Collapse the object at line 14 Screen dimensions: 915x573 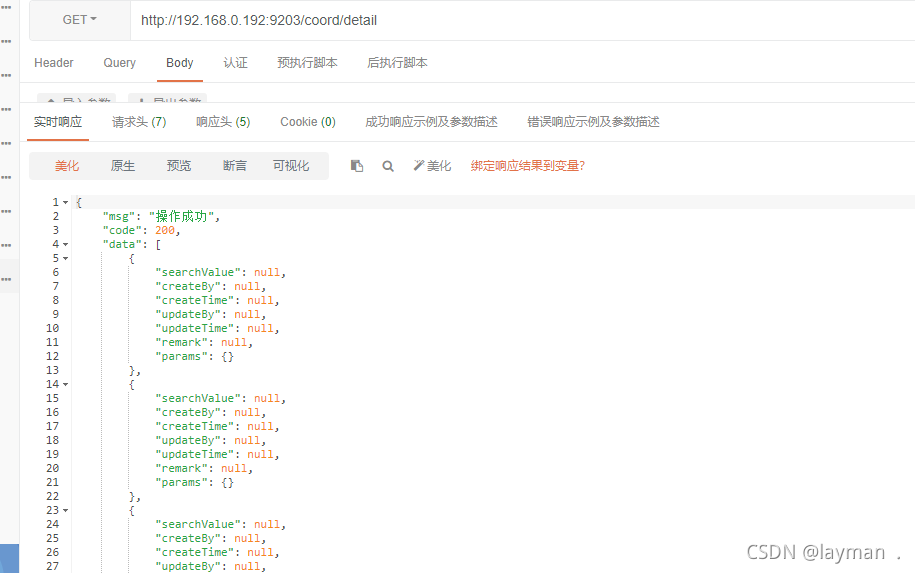[65, 385]
